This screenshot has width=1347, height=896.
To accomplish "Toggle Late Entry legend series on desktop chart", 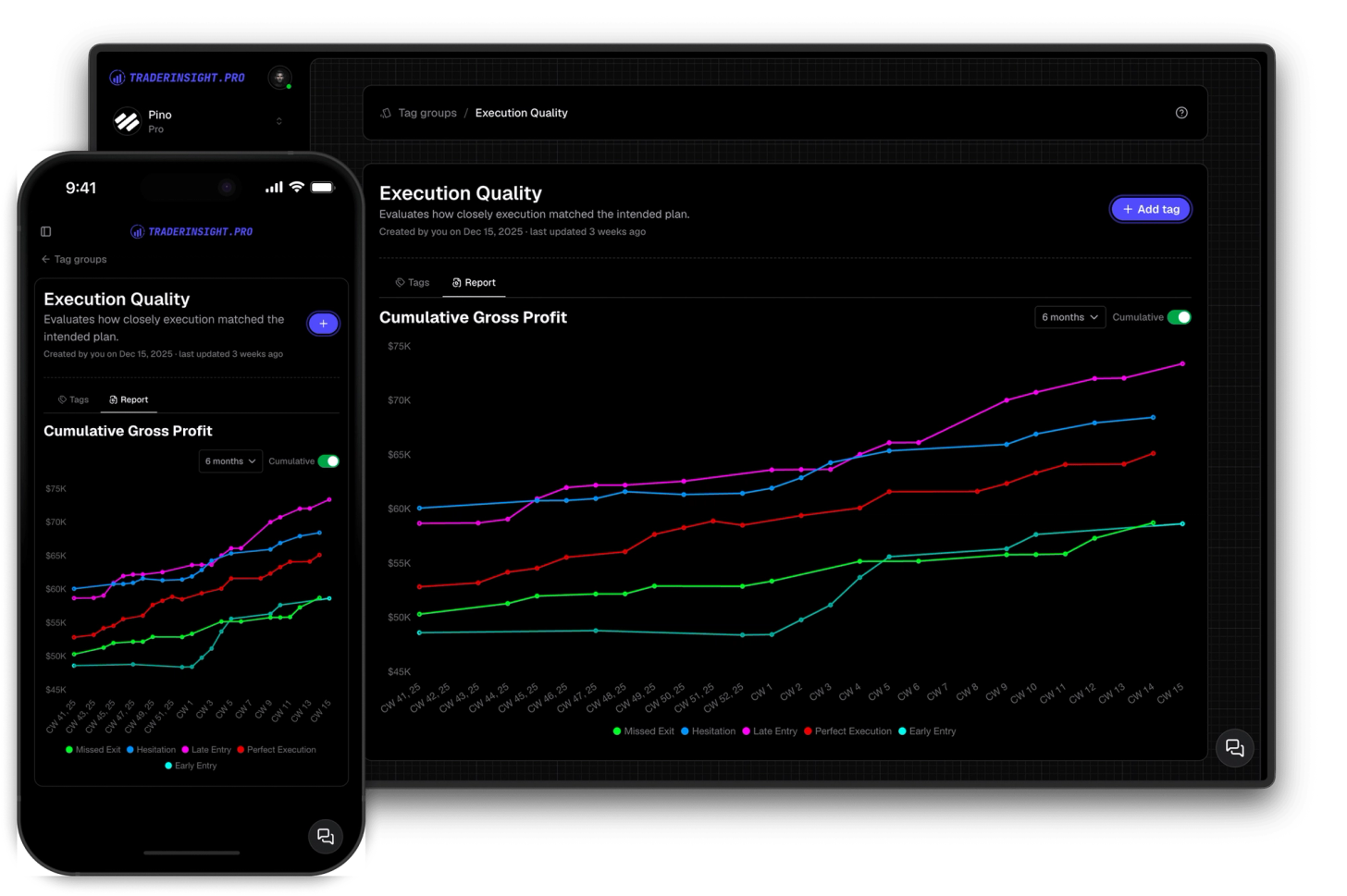I will coord(770,731).
